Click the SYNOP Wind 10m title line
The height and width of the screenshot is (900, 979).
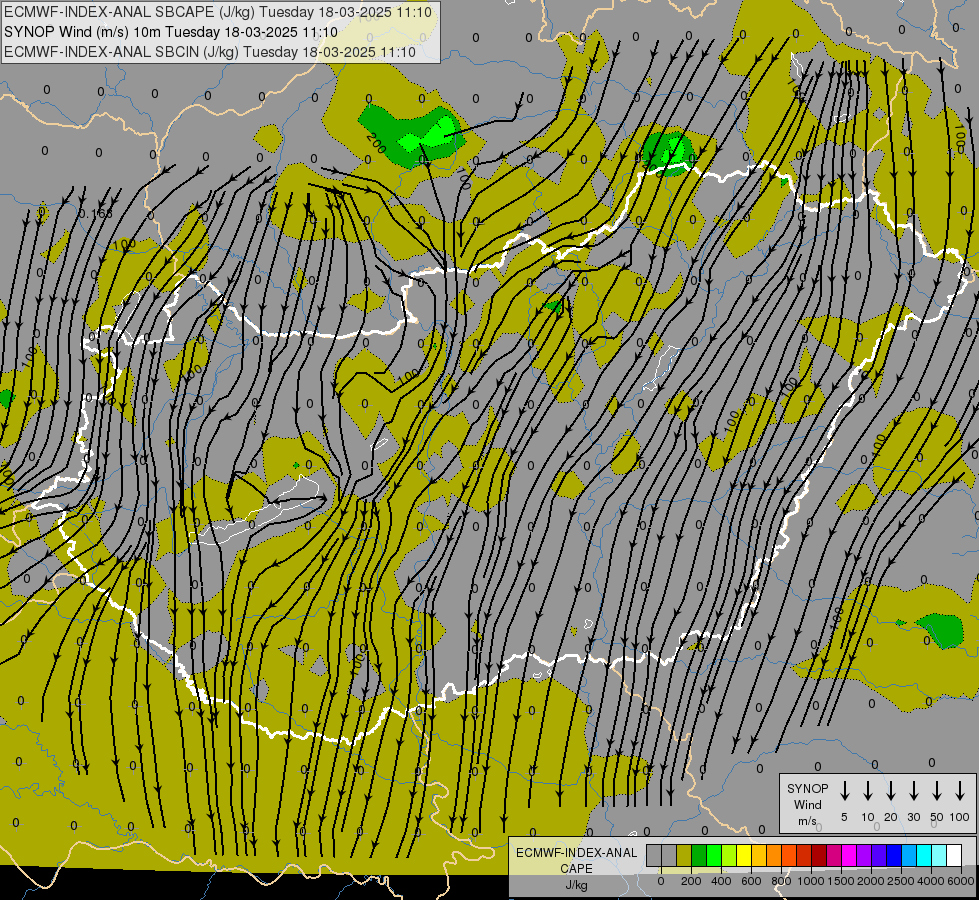[170, 32]
